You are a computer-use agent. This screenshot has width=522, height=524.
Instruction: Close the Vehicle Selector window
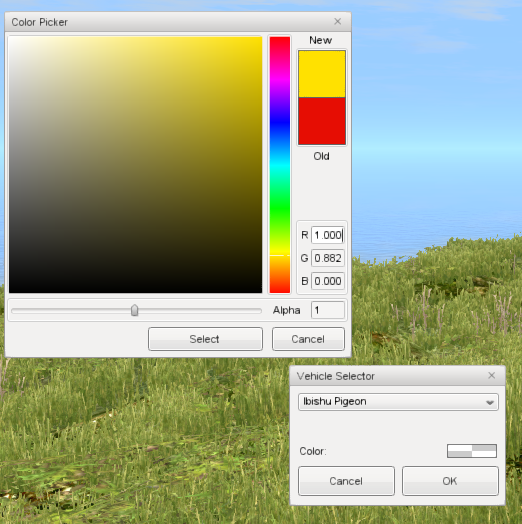[x=491, y=376]
